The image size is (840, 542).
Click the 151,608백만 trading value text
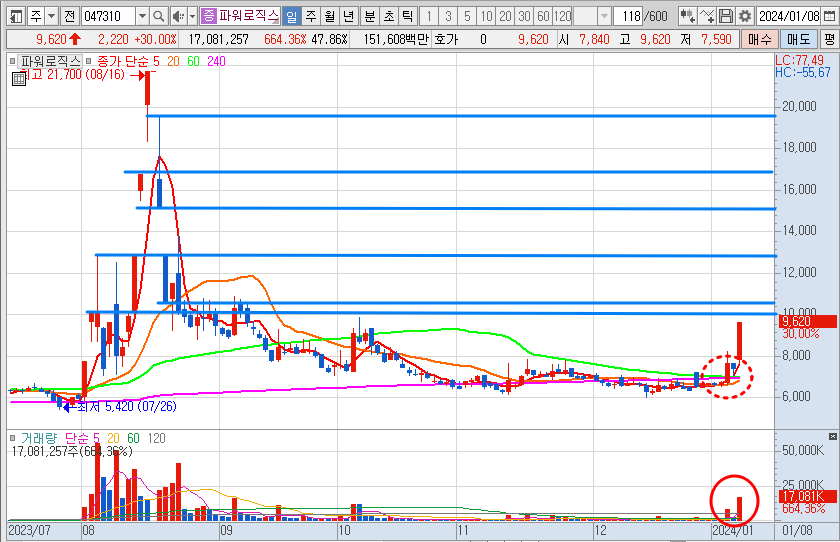(x=396, y=39)
